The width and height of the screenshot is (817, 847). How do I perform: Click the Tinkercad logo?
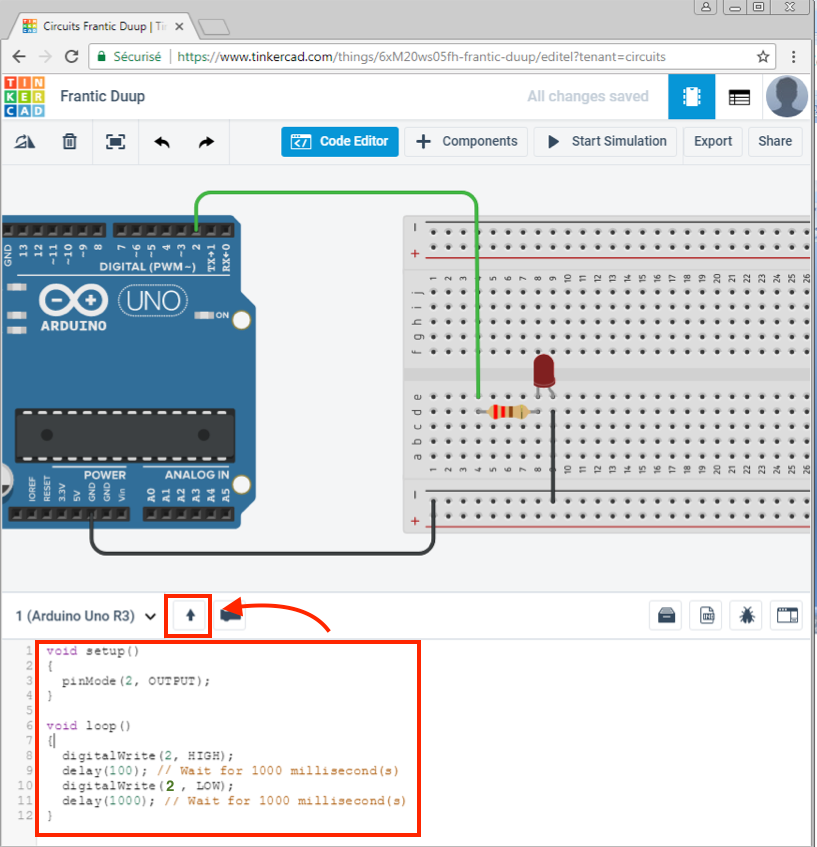pos(24,97)
